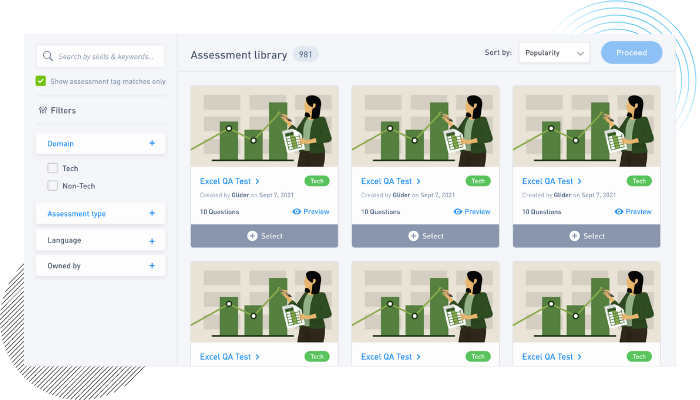Open the Sort by Popularity dropdown
This screenshot has height=400, width=700.
tap(554, 53)
